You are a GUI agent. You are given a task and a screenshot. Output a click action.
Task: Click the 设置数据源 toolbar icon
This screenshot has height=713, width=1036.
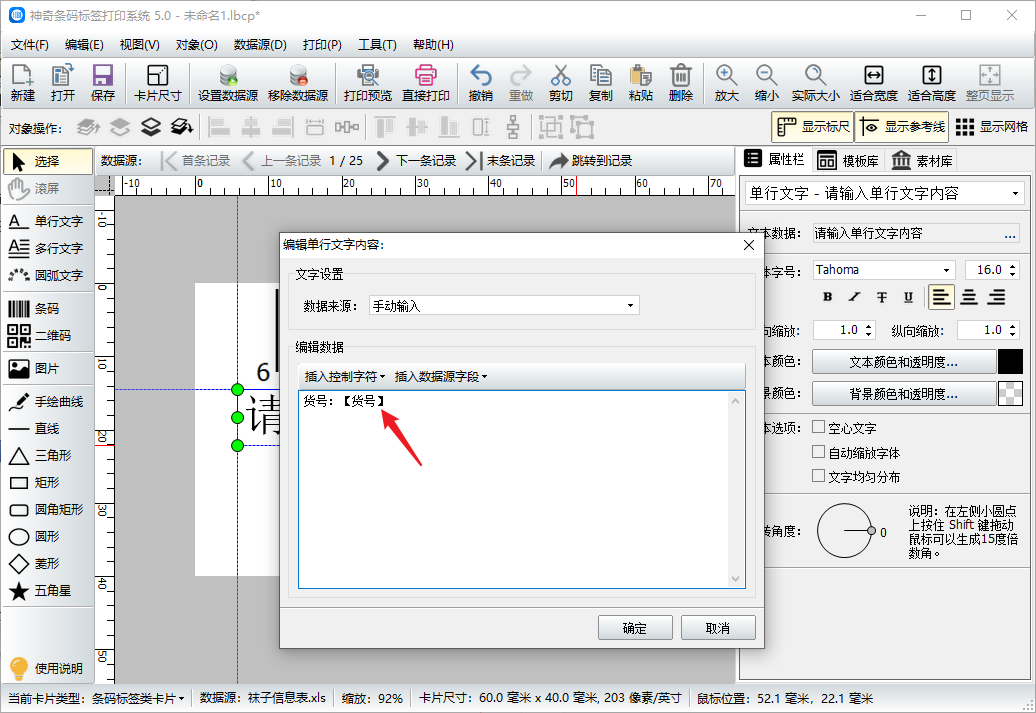(x=227, y=83)
